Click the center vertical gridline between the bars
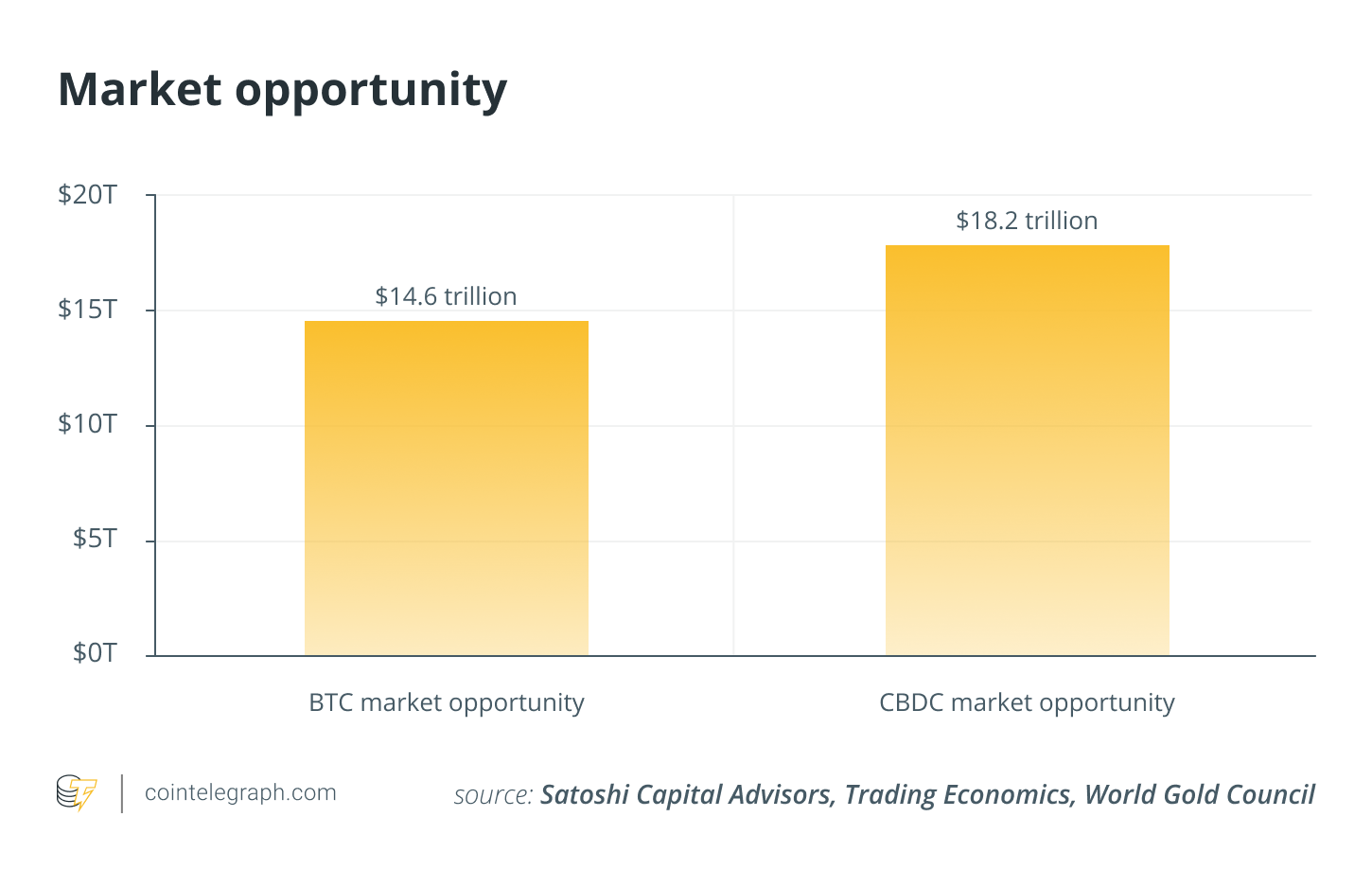Screen dimensions: 1372x870 (x=733, y=425)
